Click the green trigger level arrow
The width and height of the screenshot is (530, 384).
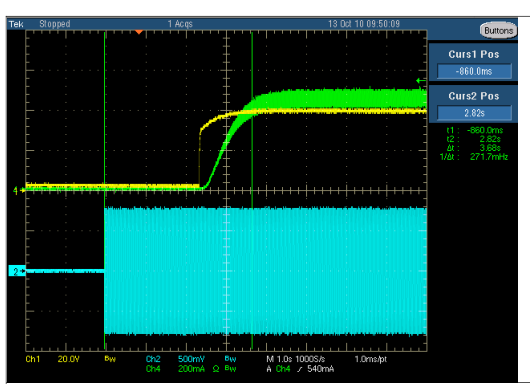tap(421, 80)
